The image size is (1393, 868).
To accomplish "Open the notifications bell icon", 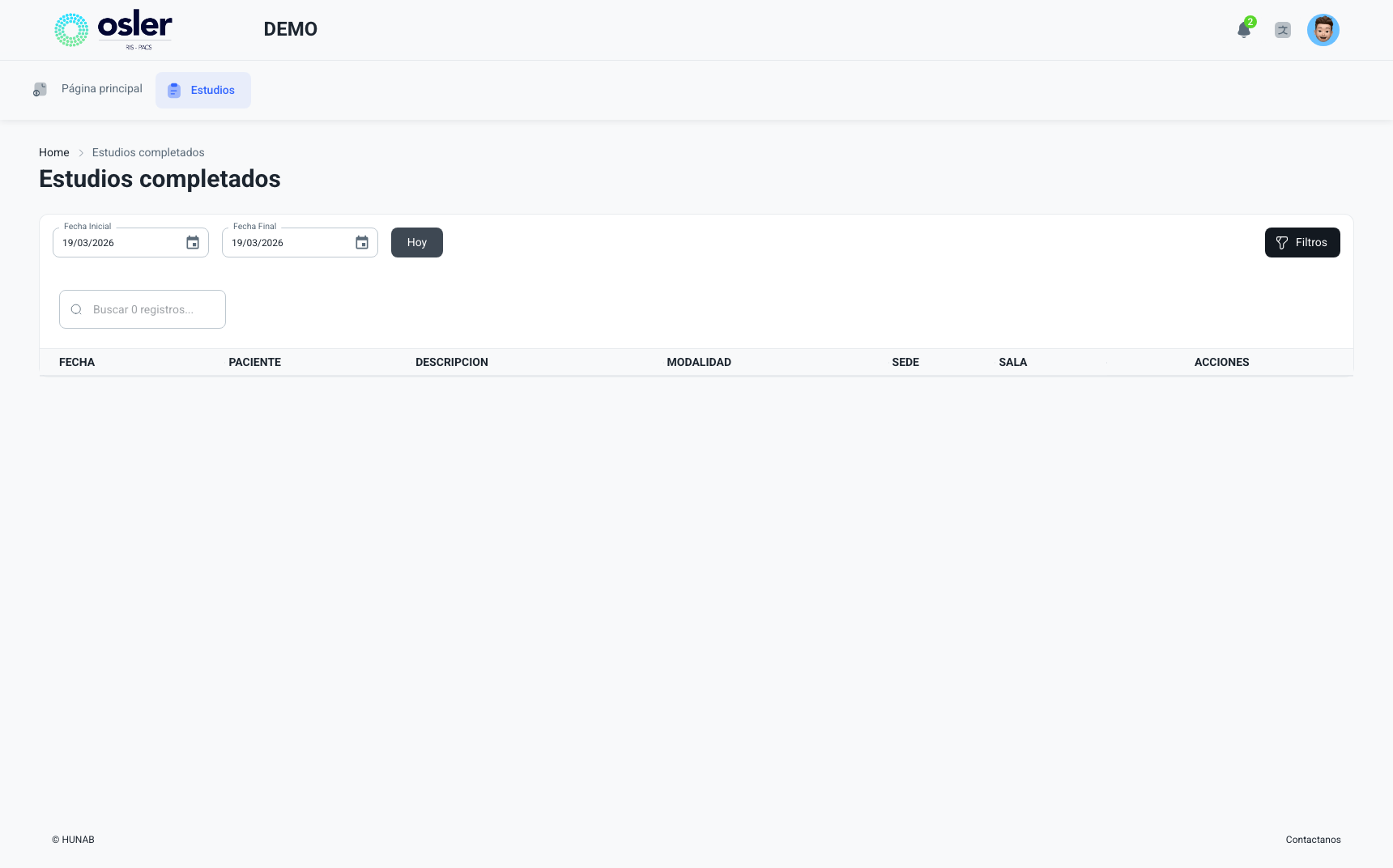I will tap(1244, 30).
